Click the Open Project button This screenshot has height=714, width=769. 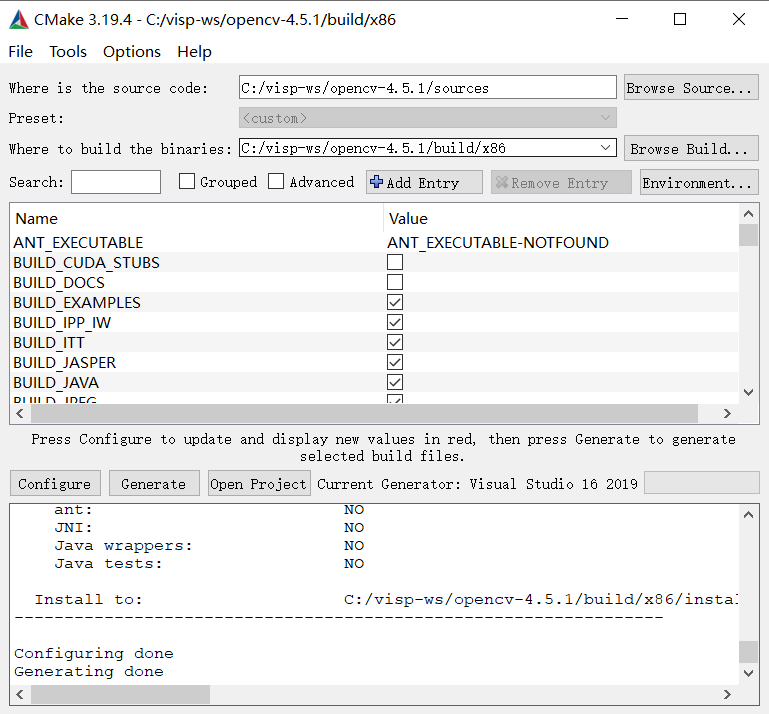[259, 484]
